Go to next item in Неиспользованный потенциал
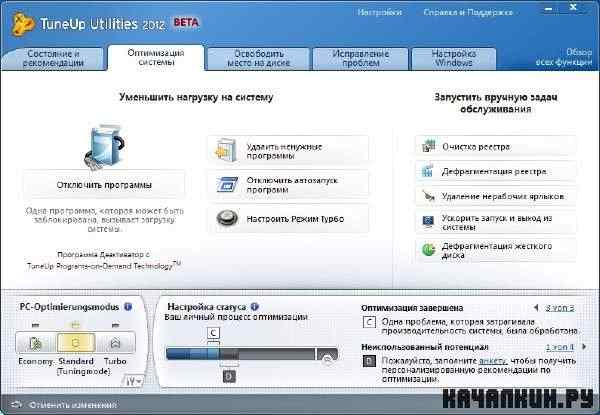600x415 pixels. (584, 347)
